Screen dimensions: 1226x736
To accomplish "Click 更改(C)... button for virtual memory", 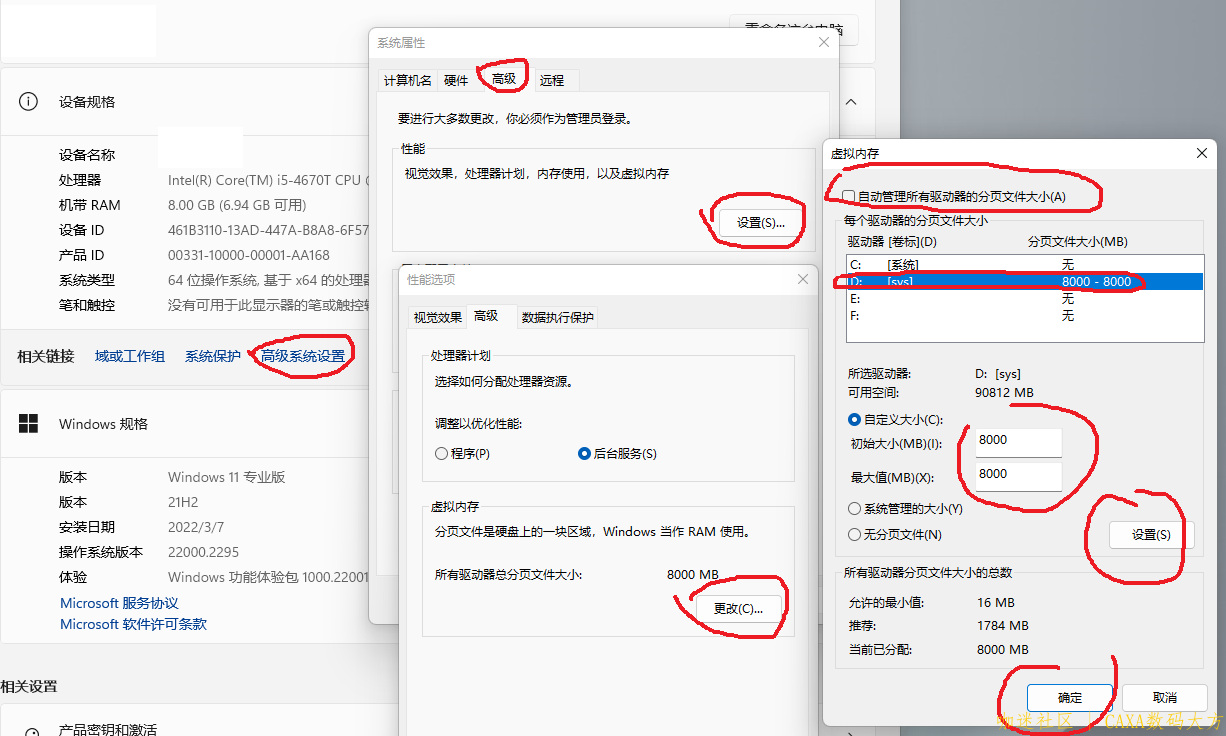I will pos(738,608).
